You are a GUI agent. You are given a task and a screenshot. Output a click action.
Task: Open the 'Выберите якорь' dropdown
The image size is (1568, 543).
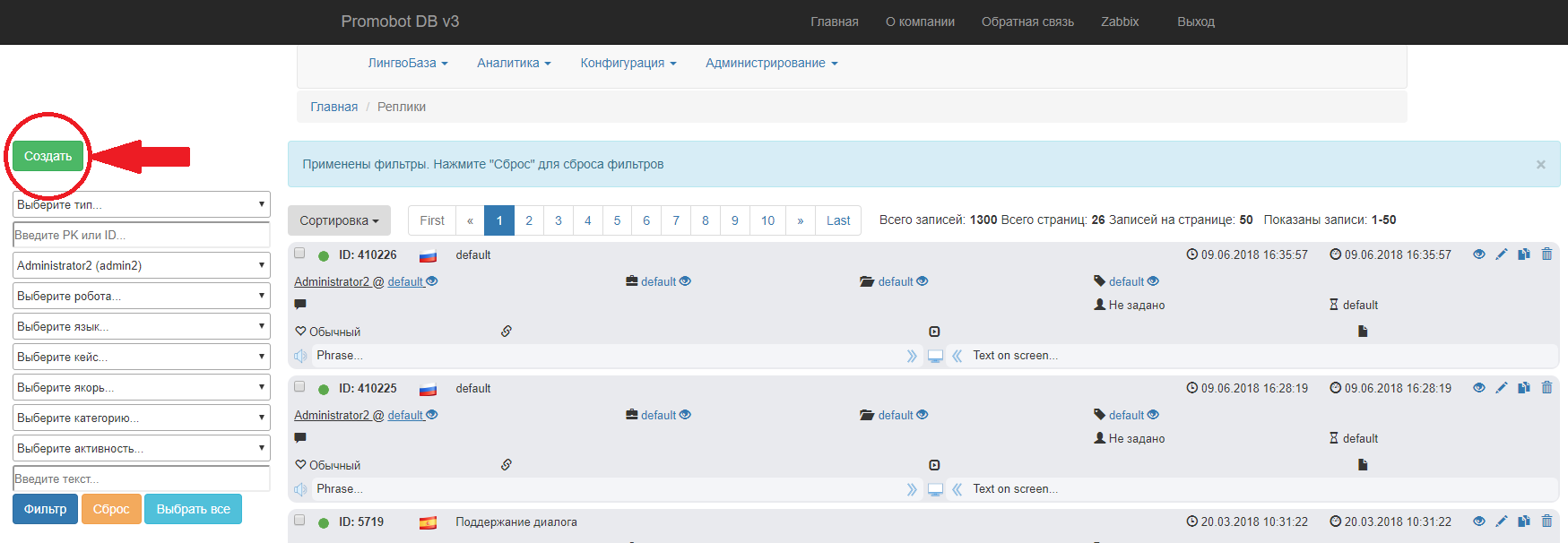[x=142, y=387]
